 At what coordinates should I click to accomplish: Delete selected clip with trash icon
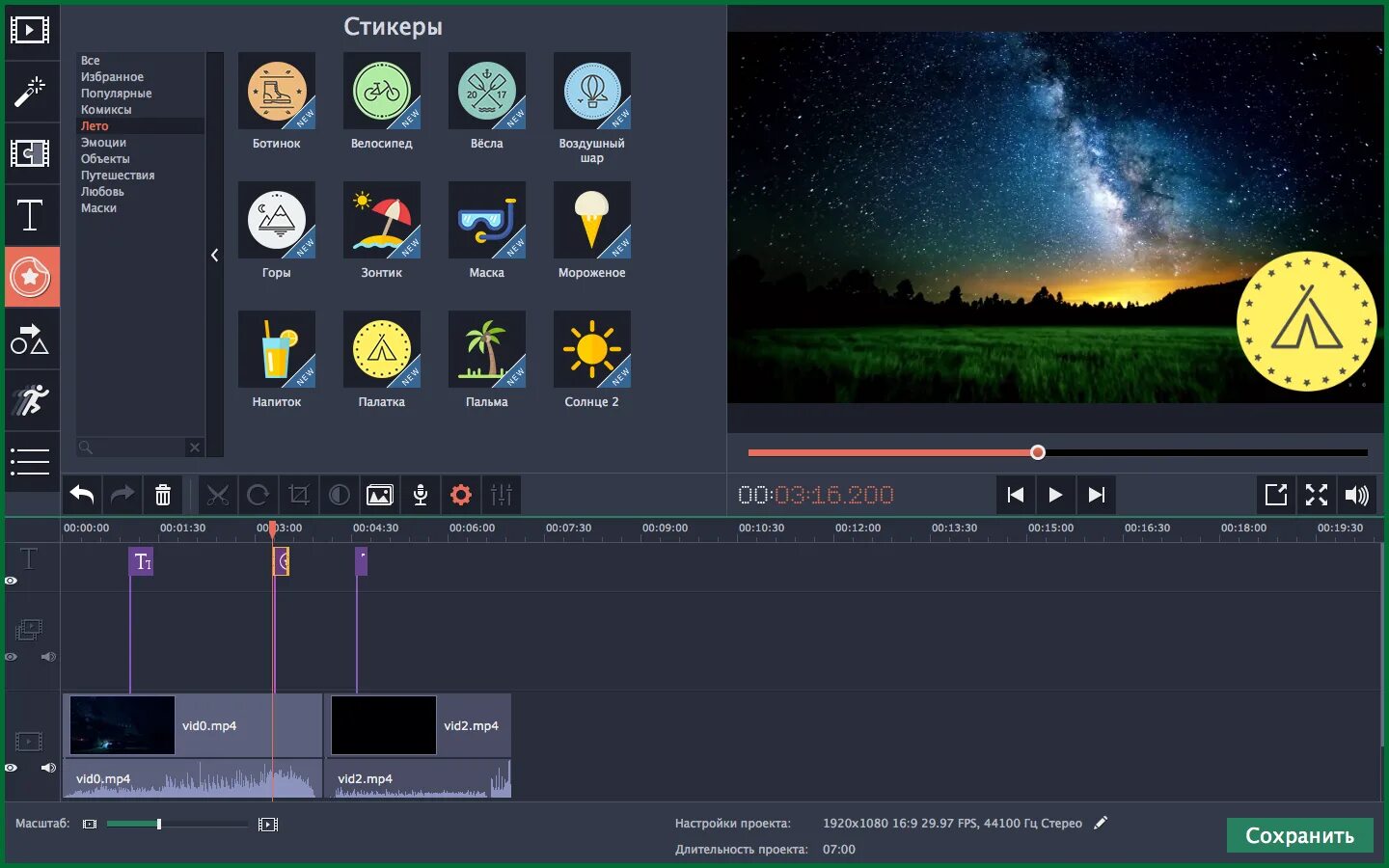click(163, 495)
